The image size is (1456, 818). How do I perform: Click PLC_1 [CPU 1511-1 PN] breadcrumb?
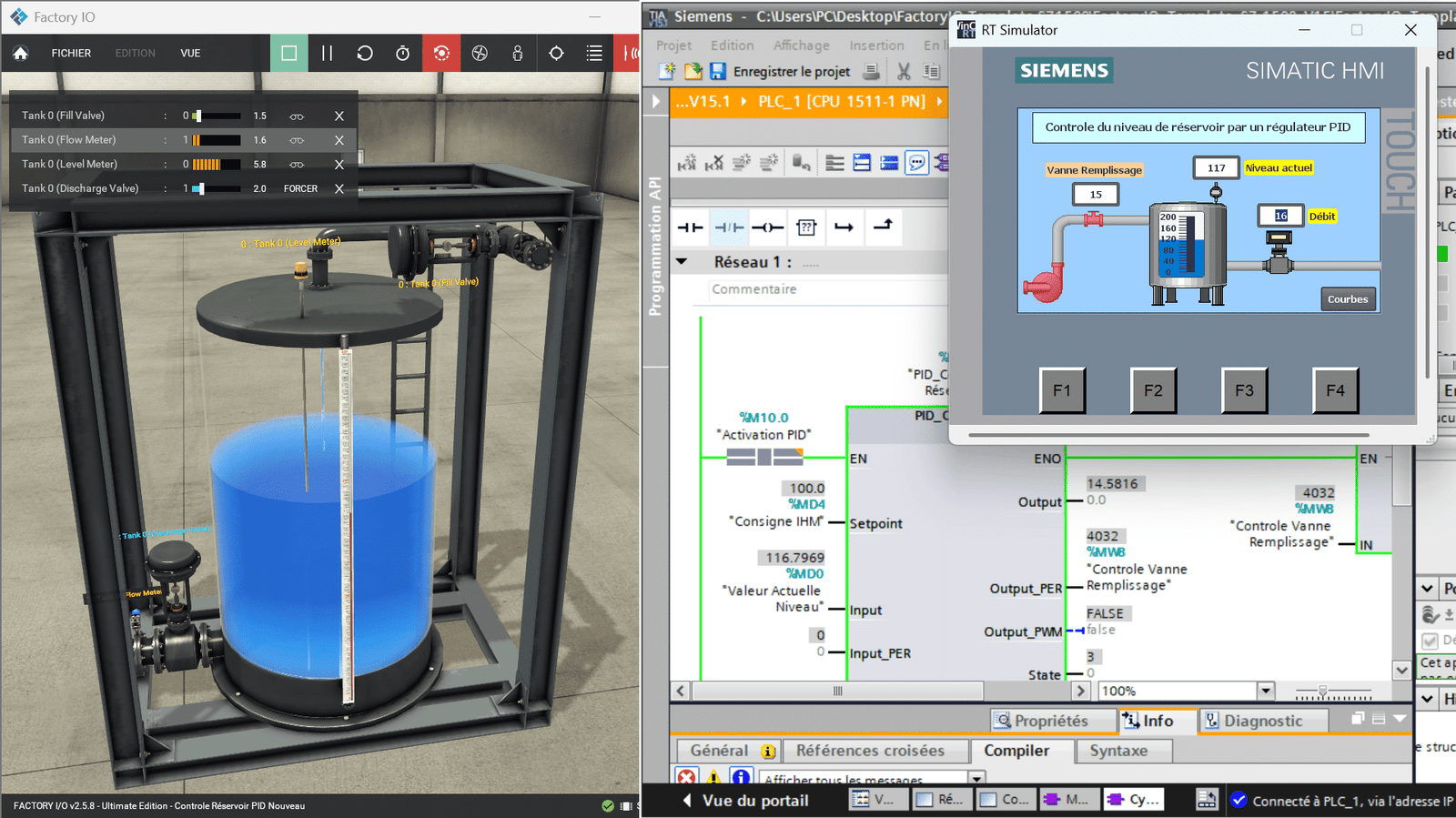(842, 101)
